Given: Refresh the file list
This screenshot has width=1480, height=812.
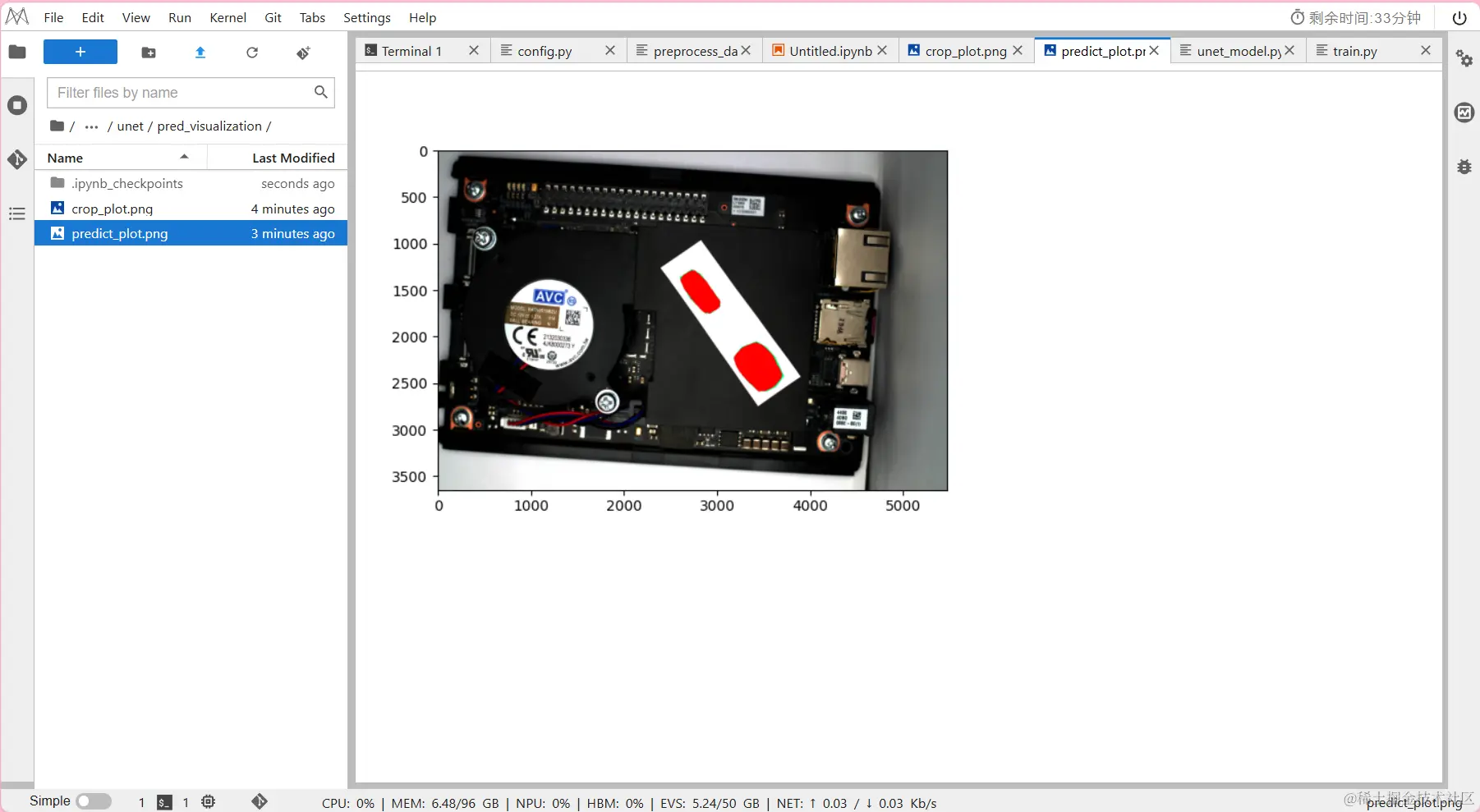Looking at the screenshot, I should click(252, 53).
